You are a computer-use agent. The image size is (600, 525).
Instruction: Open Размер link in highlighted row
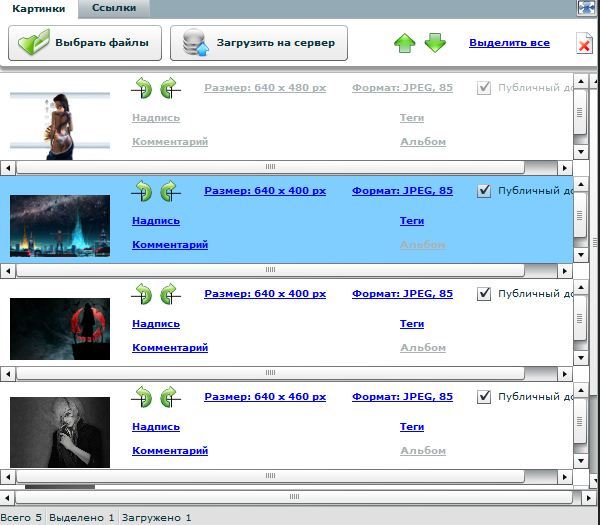pyautogui.click(x=265, y=191)
